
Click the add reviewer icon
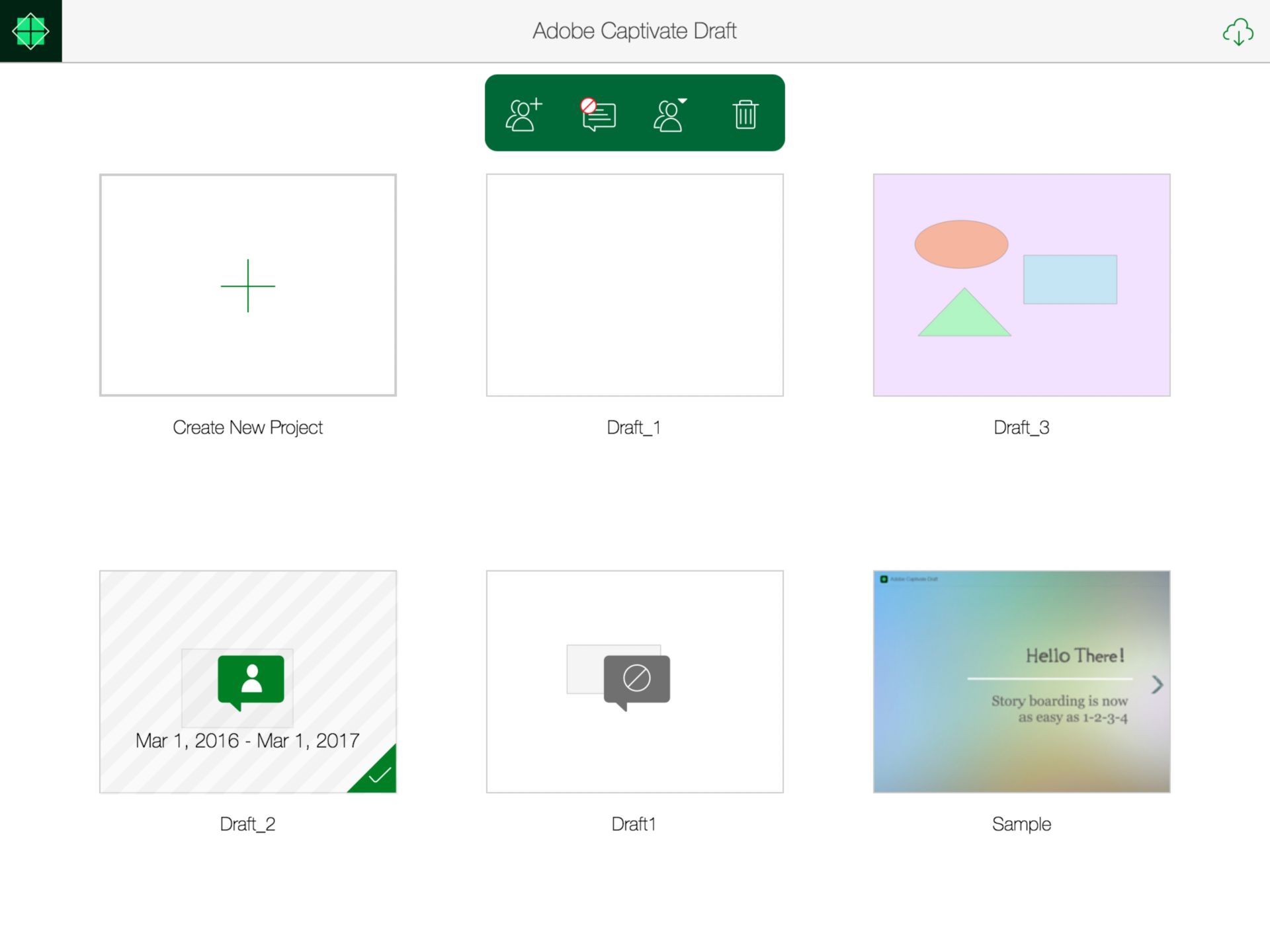pyautogui.click(x=524, y=114)
